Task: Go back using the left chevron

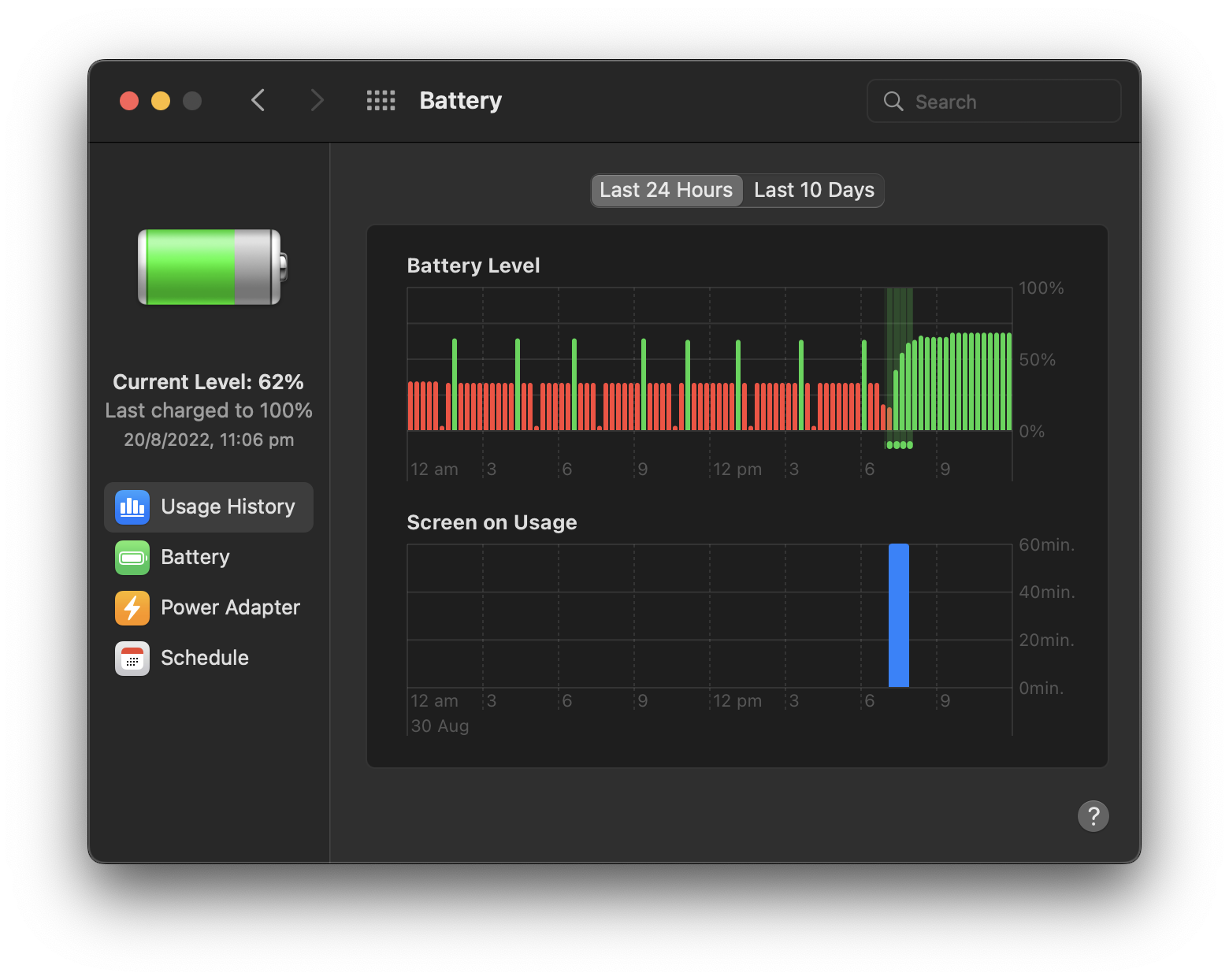Action: pos(258,101)
